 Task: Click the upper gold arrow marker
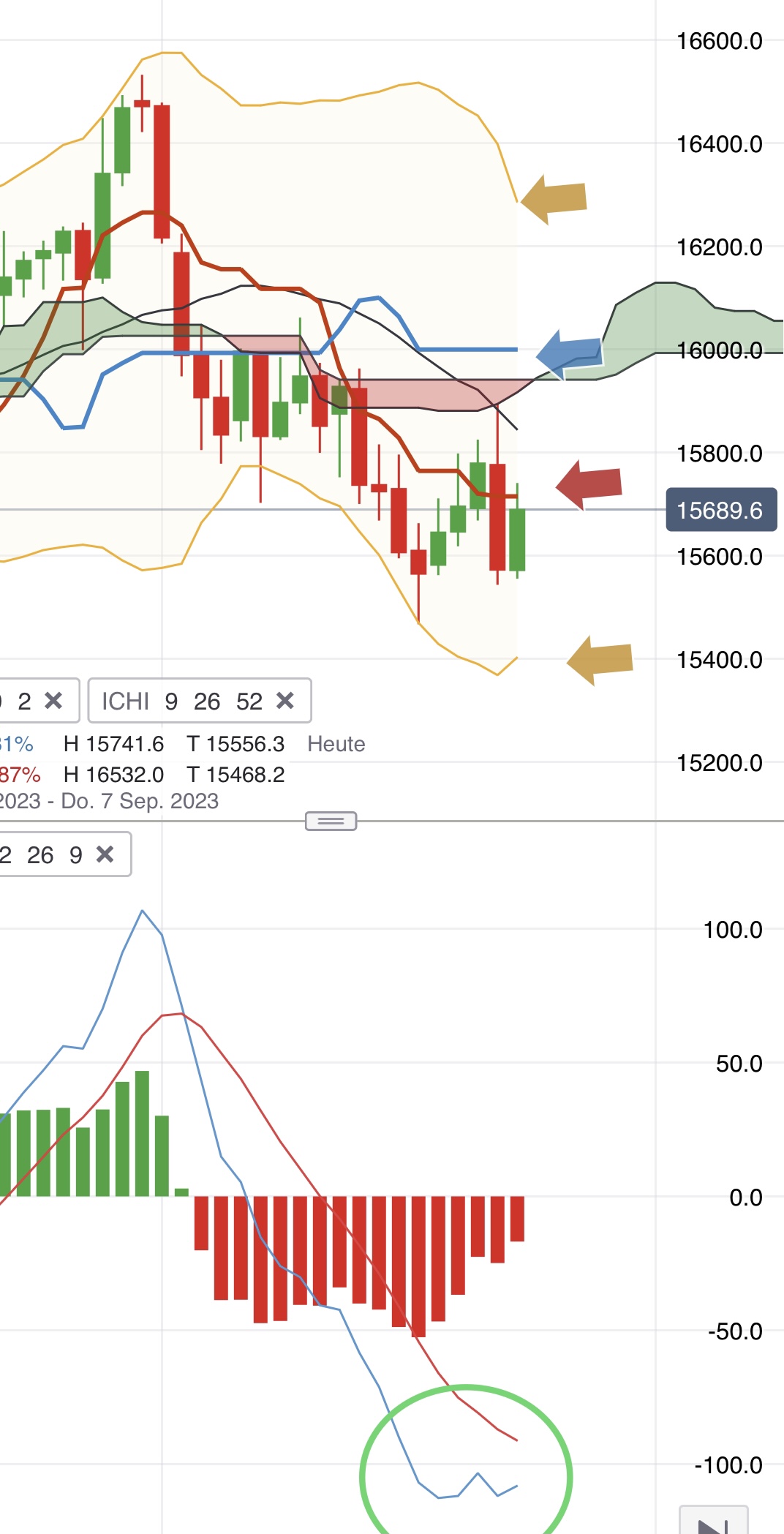coord(554,199)
